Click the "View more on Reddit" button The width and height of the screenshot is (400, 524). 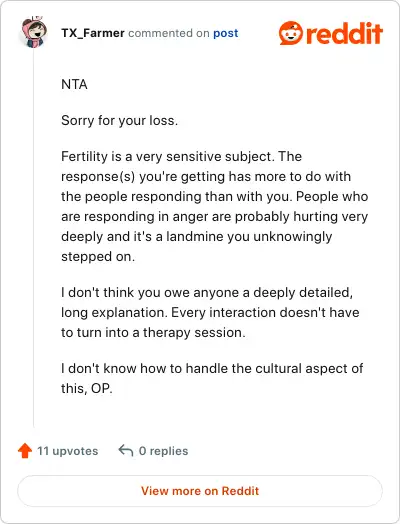point(200,491)
